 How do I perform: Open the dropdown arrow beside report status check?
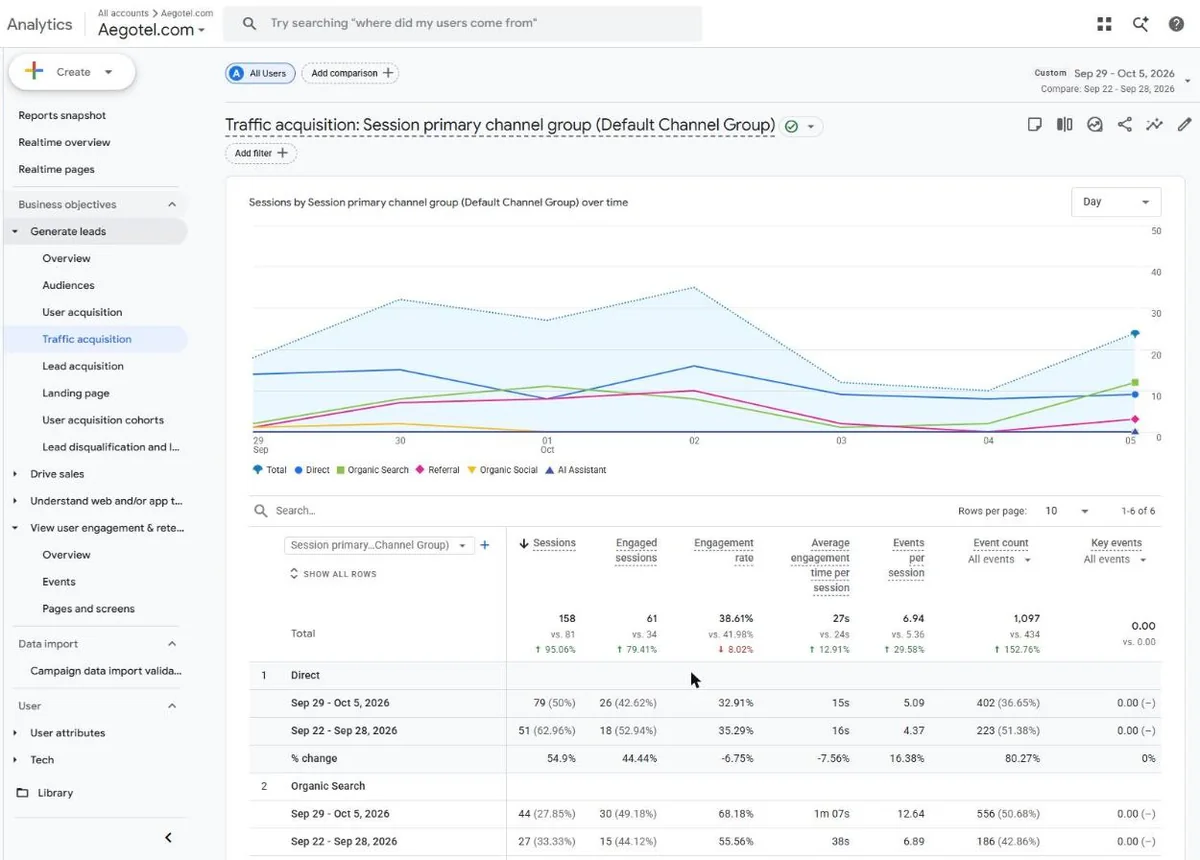[811, 127]
